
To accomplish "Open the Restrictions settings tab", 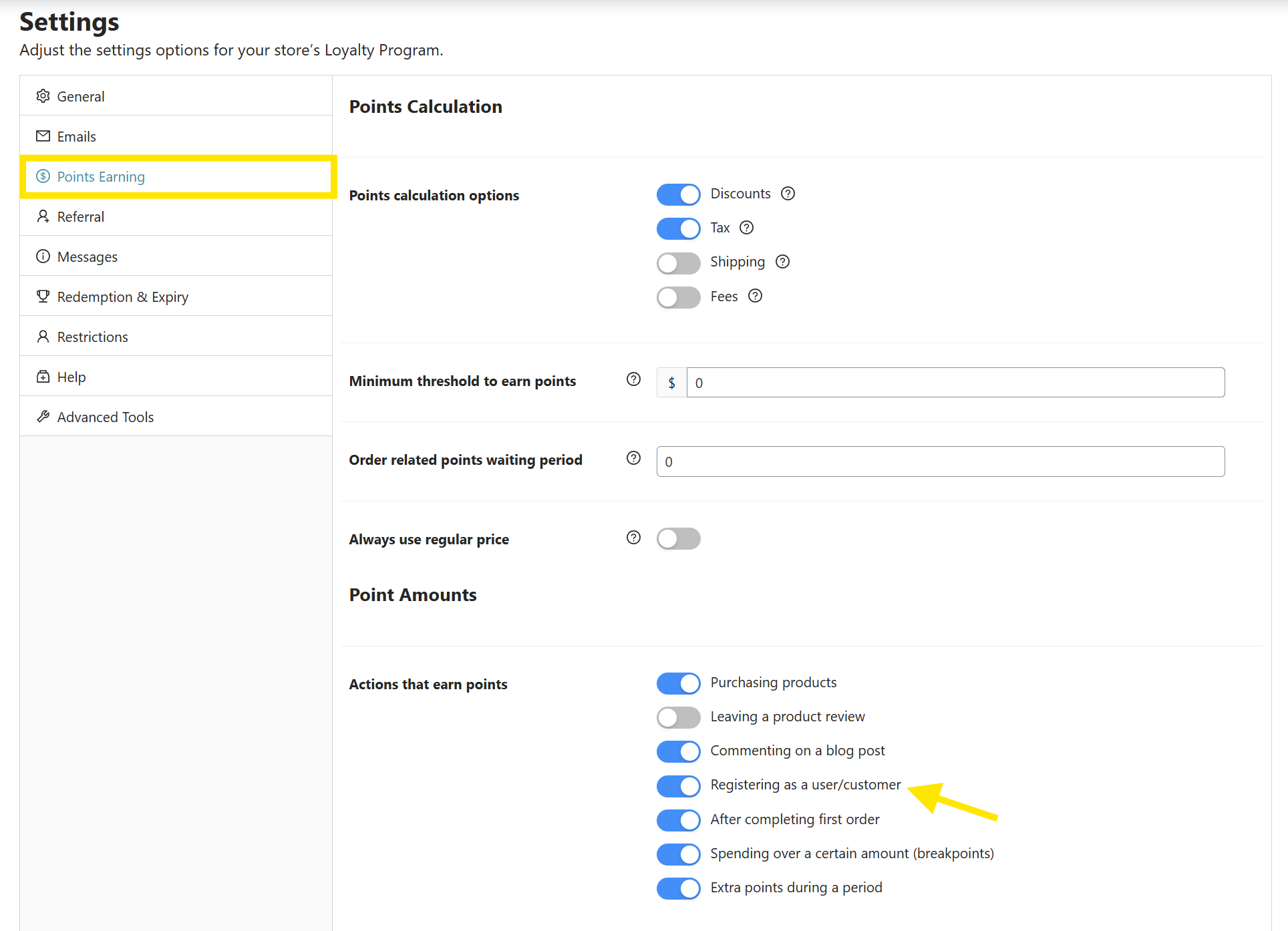I will point(176,336).
